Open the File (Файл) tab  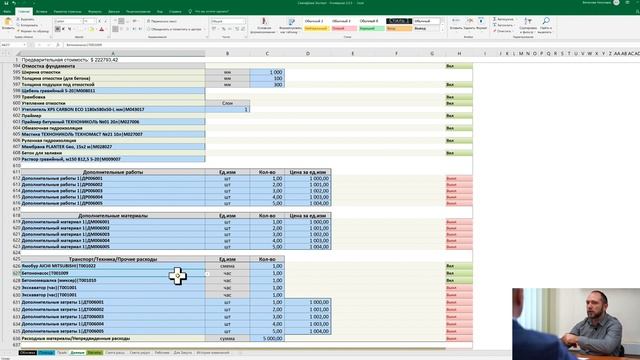pos(7,11)
